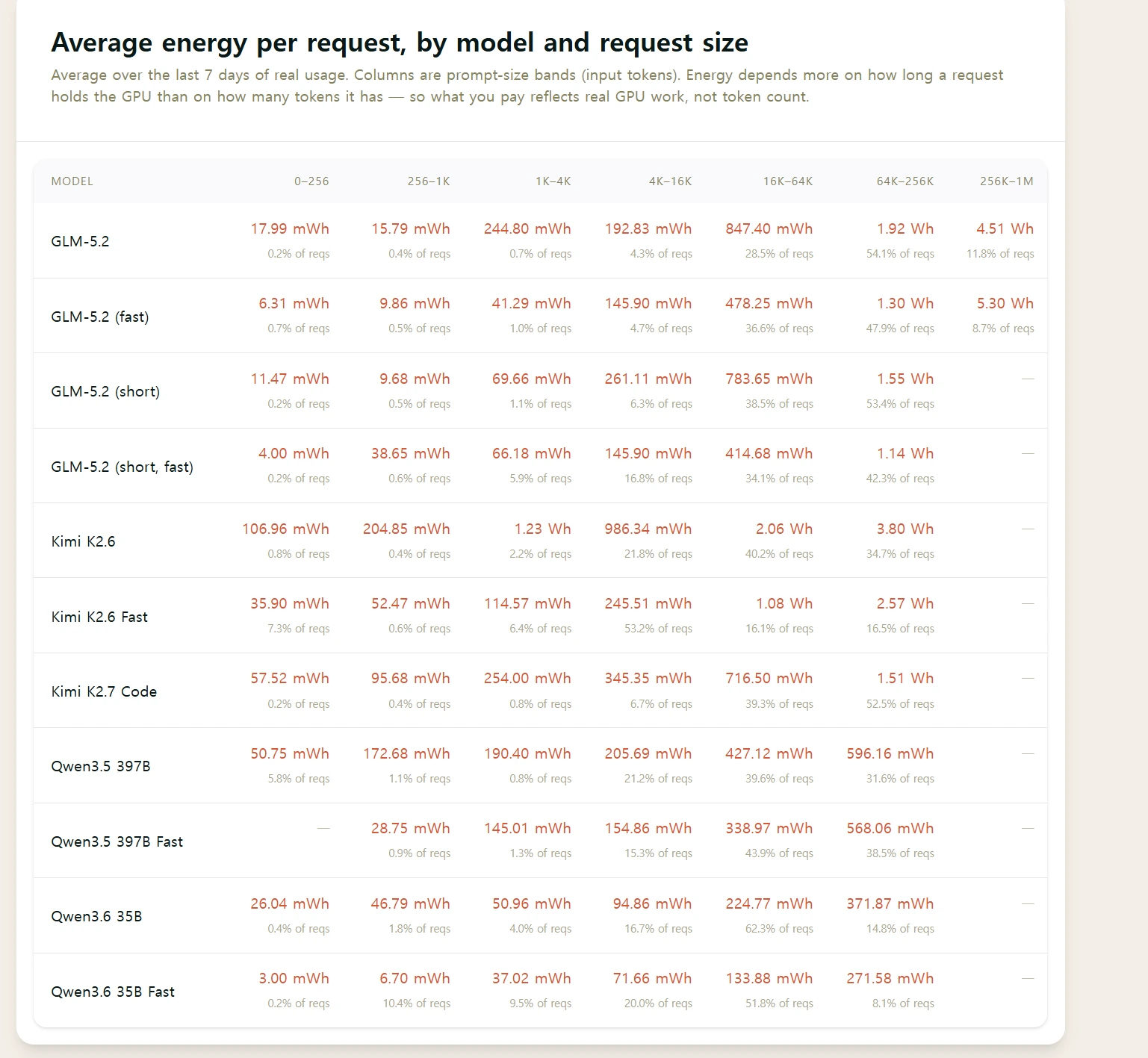
Task: Click the 0–256 column header
Action: pyautogui.click(x=311, y=181)
